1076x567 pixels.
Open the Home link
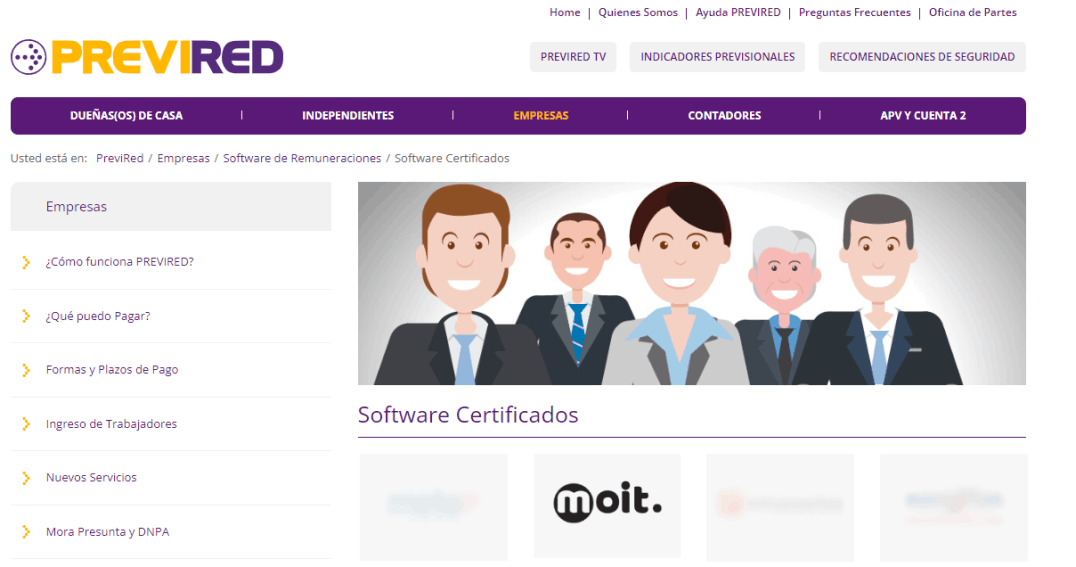pyautogui.click(x=564, y=12)
